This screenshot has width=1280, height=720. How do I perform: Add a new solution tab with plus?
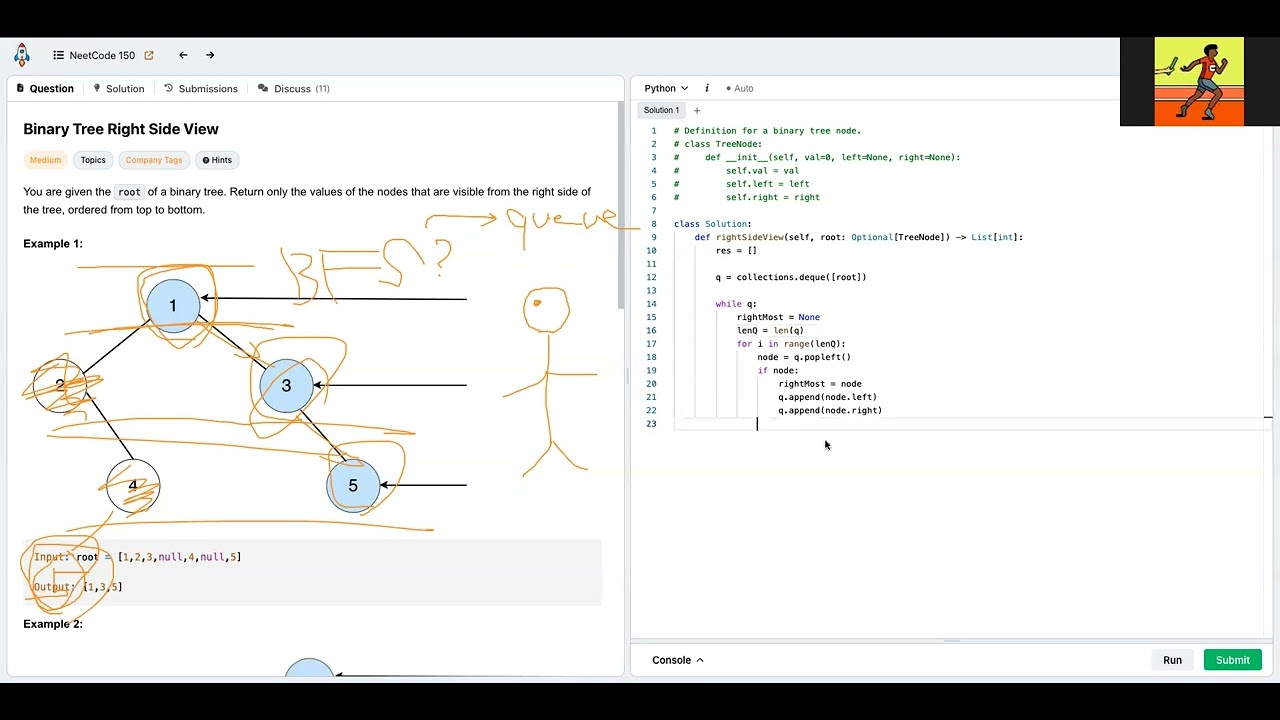[697, 110]
